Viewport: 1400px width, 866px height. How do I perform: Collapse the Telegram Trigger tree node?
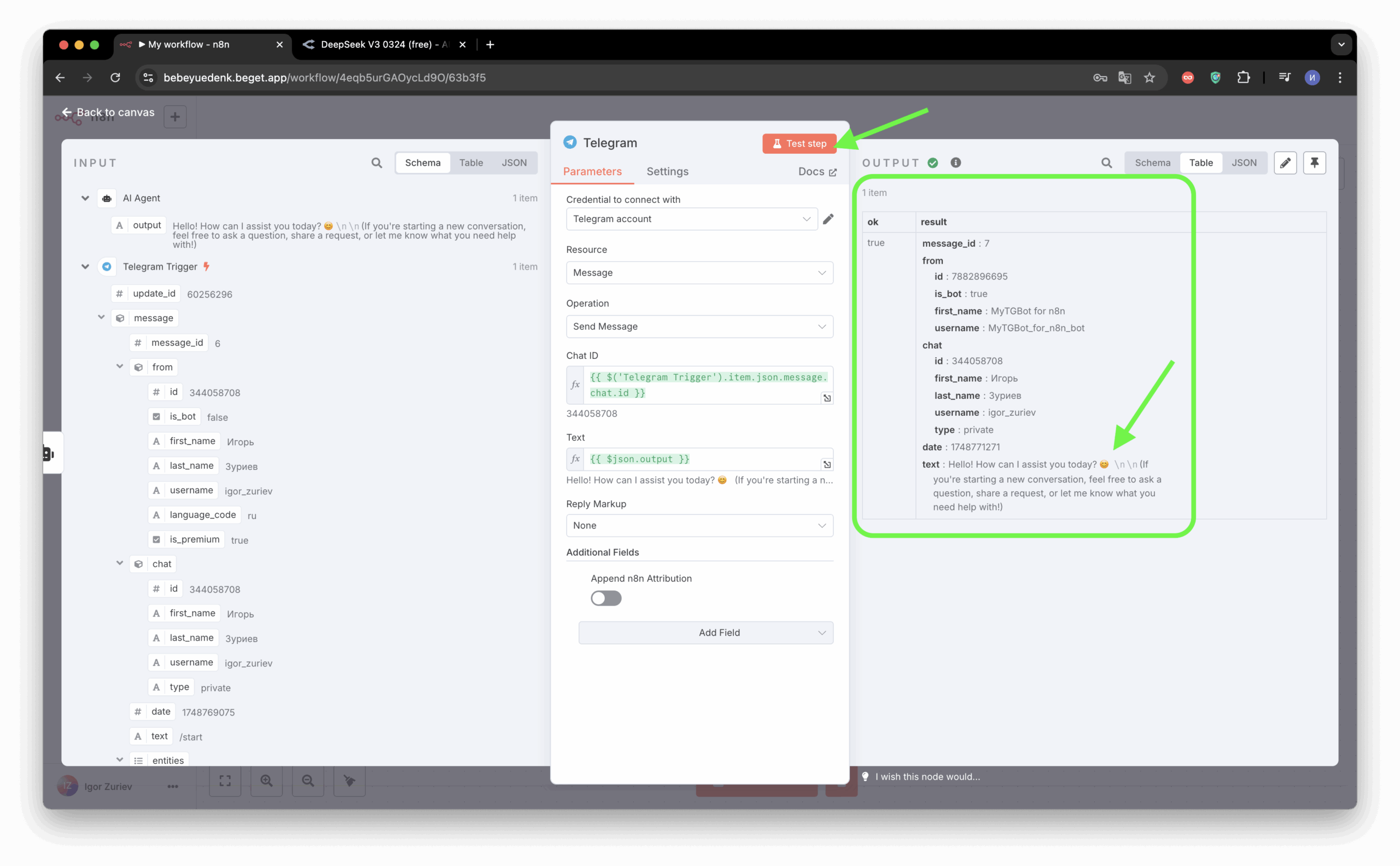85,266
